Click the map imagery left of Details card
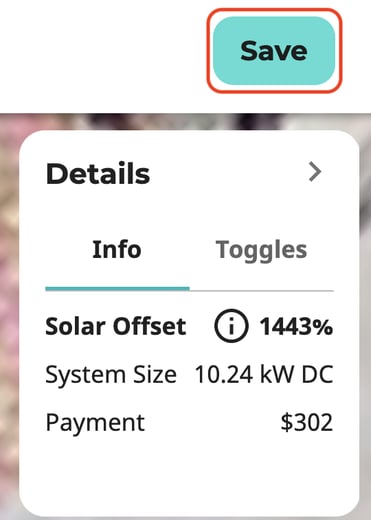Viewport: 371px width, 520px height. click(9, 317)
